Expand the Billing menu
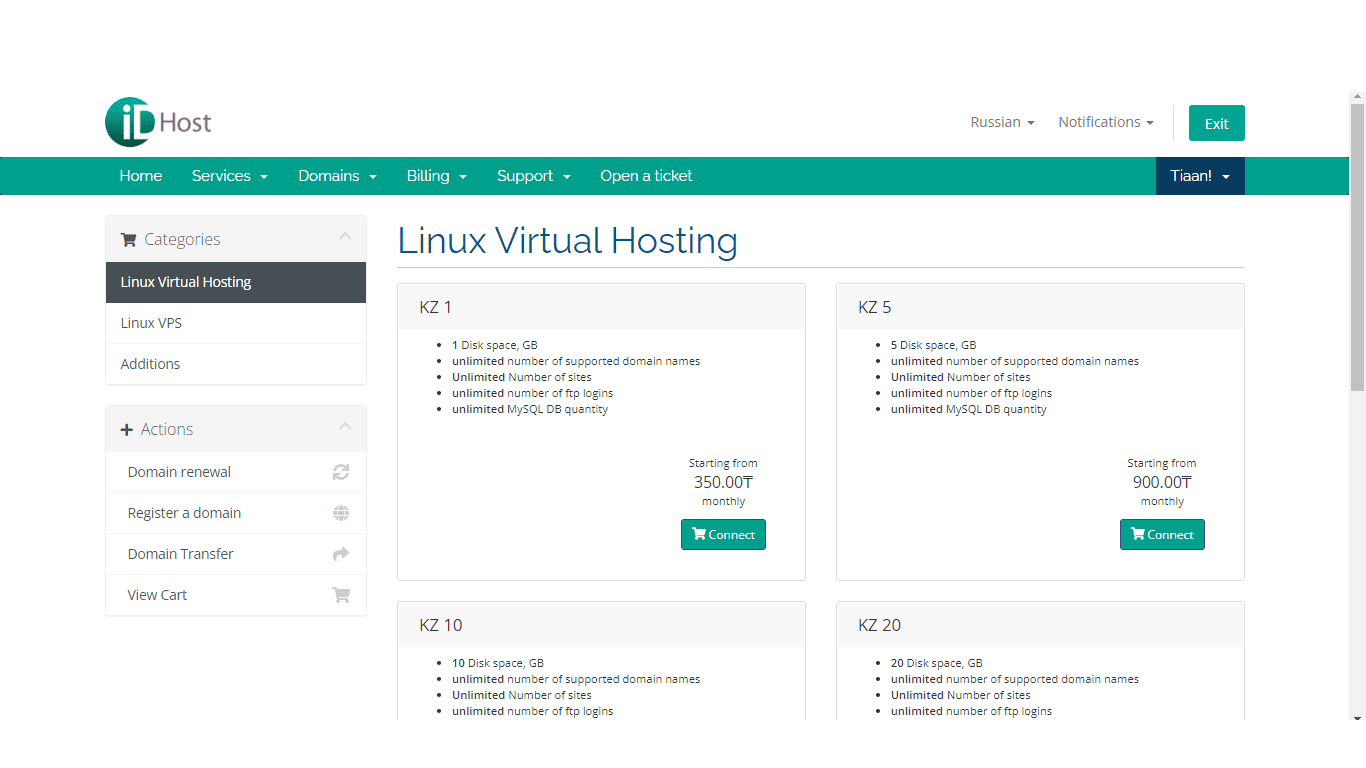 (x=437, y=176)
